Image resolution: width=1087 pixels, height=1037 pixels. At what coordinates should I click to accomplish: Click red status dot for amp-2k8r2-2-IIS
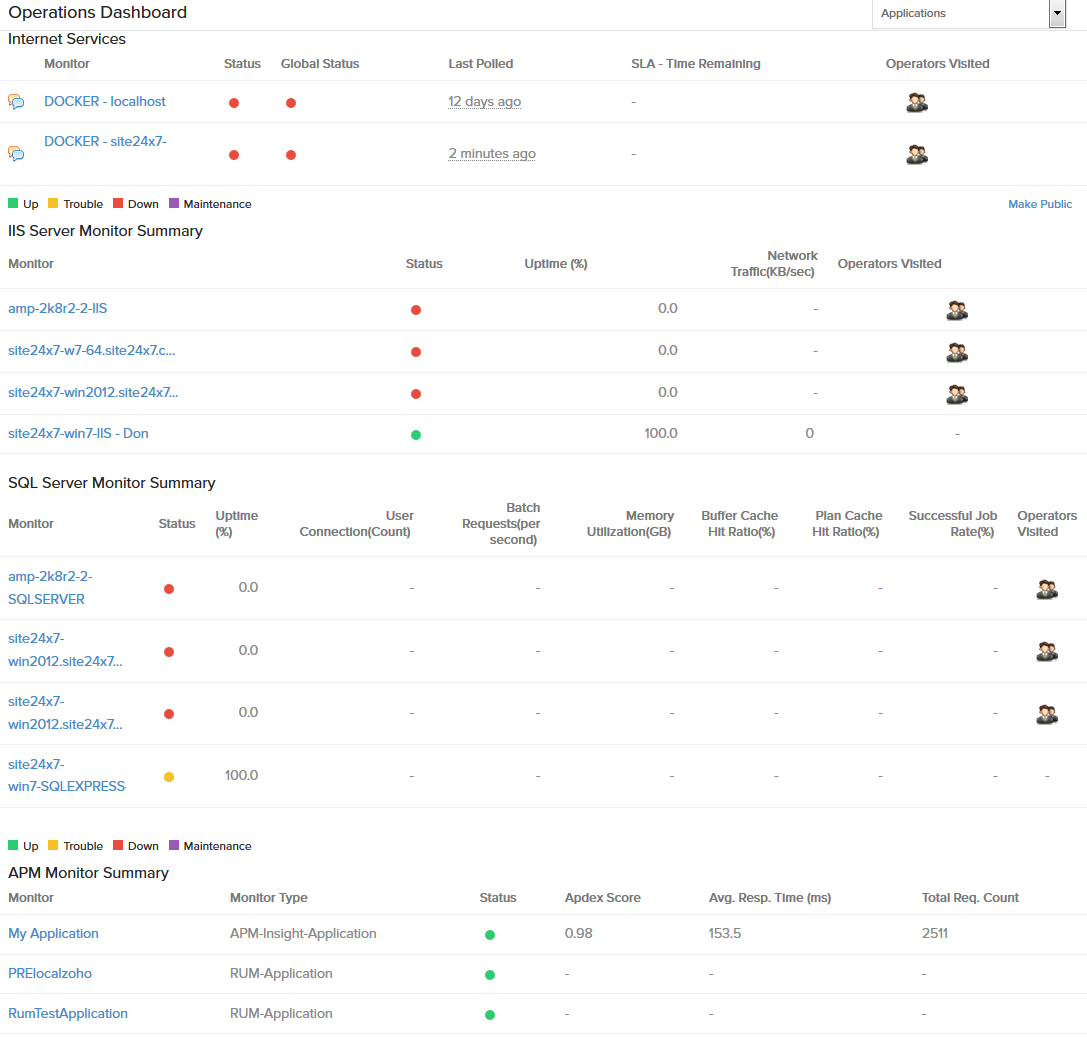point(416,310)
